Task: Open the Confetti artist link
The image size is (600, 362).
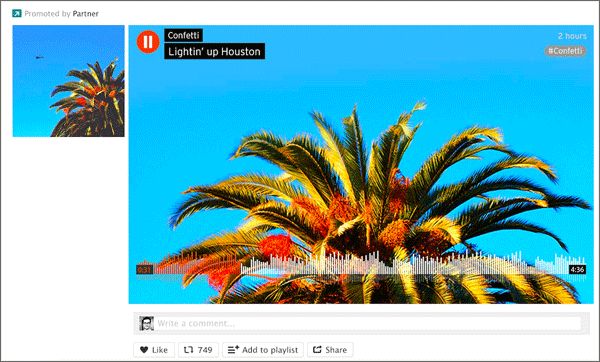Action: coord(183,36)
